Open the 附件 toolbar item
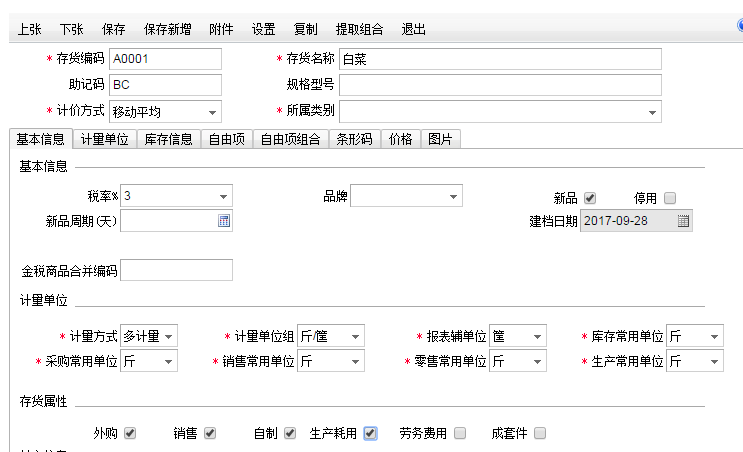Viewport: 743px width, 452px height. coord(221,30)
